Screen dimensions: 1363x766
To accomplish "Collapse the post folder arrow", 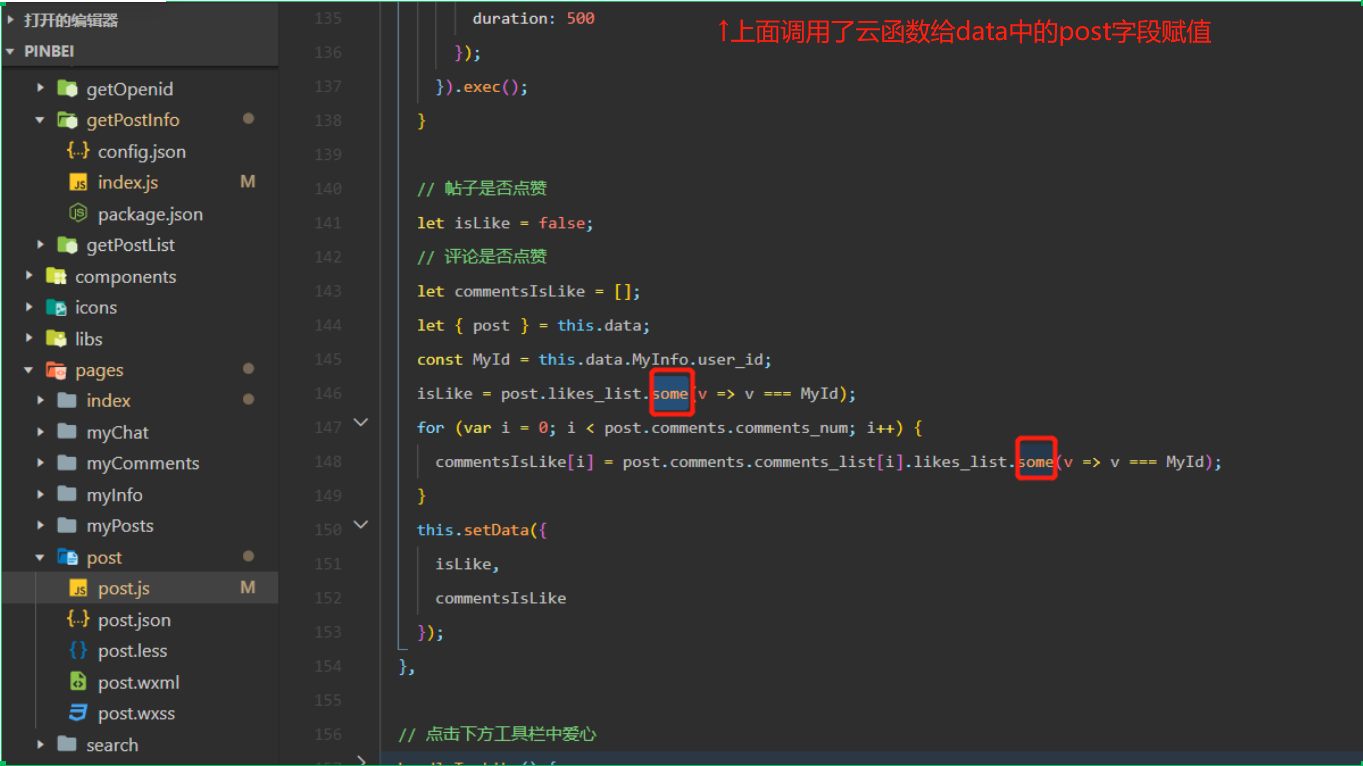I will click(41, 557).
